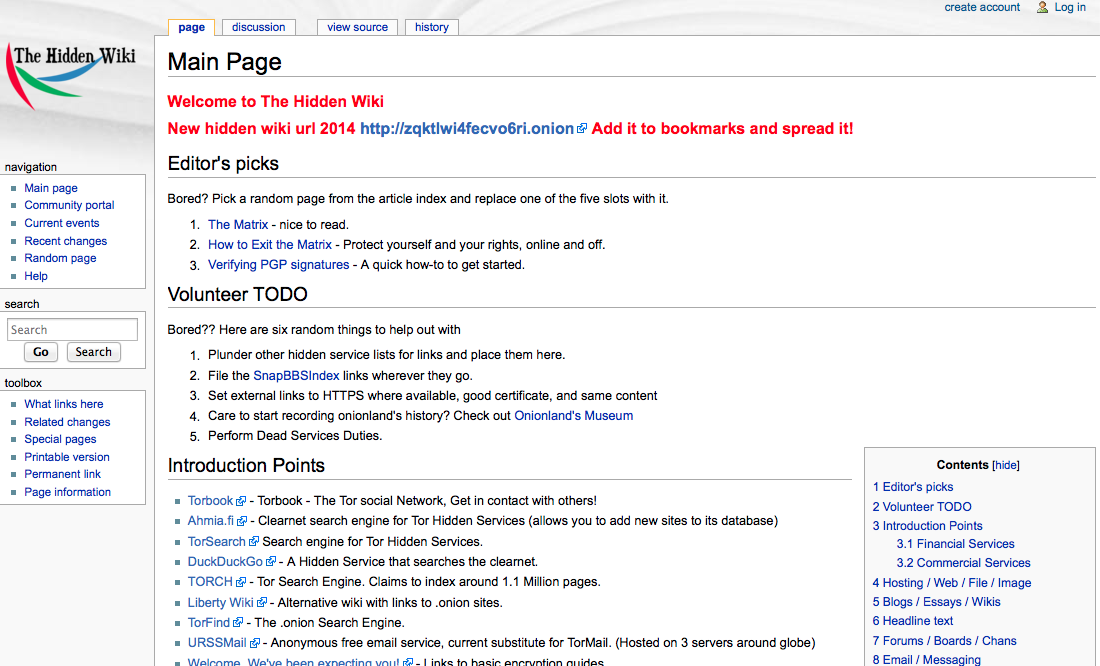
Task: Click external link icon next to Liberty Wiki
Action: click(262, 602)
